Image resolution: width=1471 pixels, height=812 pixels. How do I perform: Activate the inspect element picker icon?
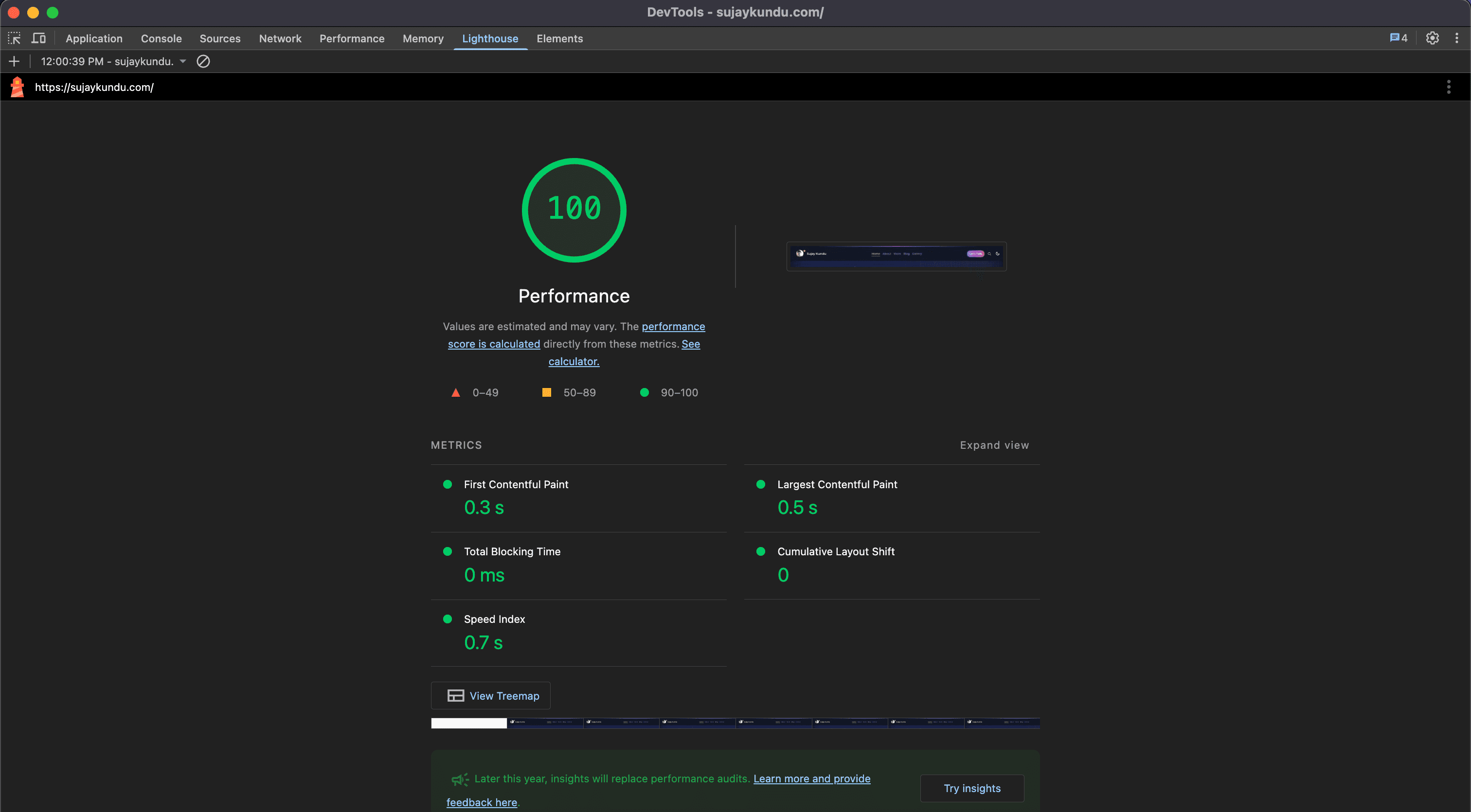point(14,38)
